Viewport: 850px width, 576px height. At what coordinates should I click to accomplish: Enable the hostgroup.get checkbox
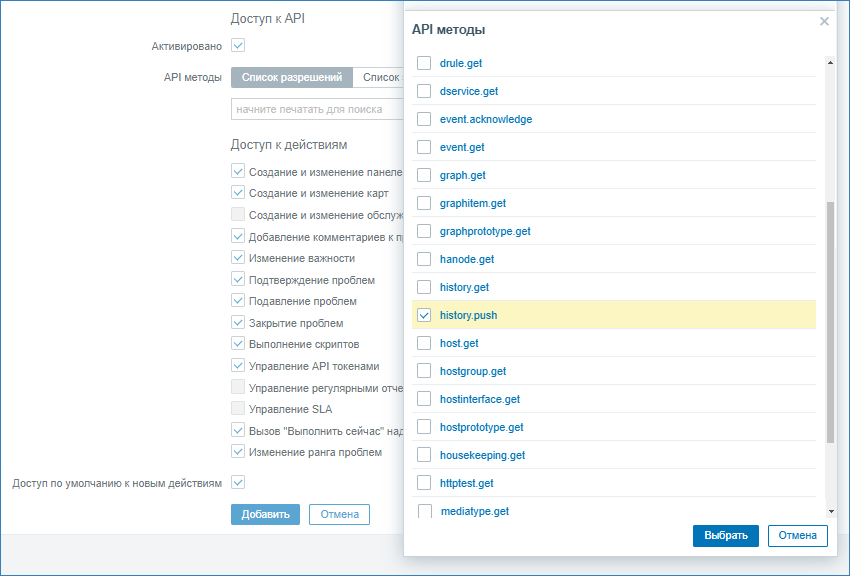(424, 371)
